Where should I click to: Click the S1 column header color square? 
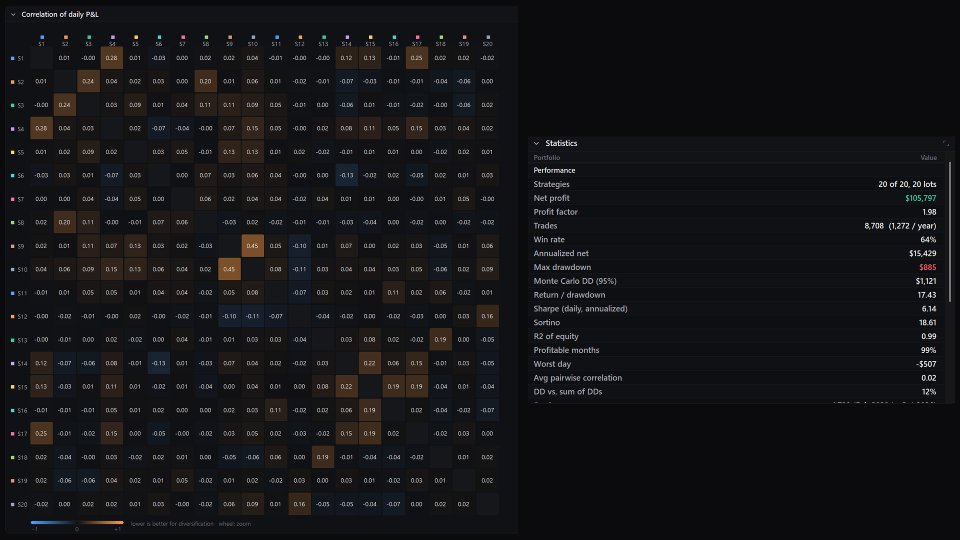[x=42, y=37]
